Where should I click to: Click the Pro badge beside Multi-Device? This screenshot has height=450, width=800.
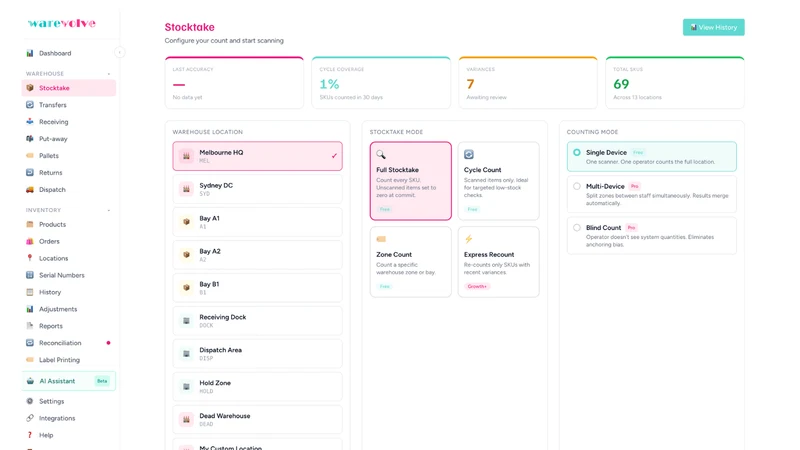coord(634,186)
